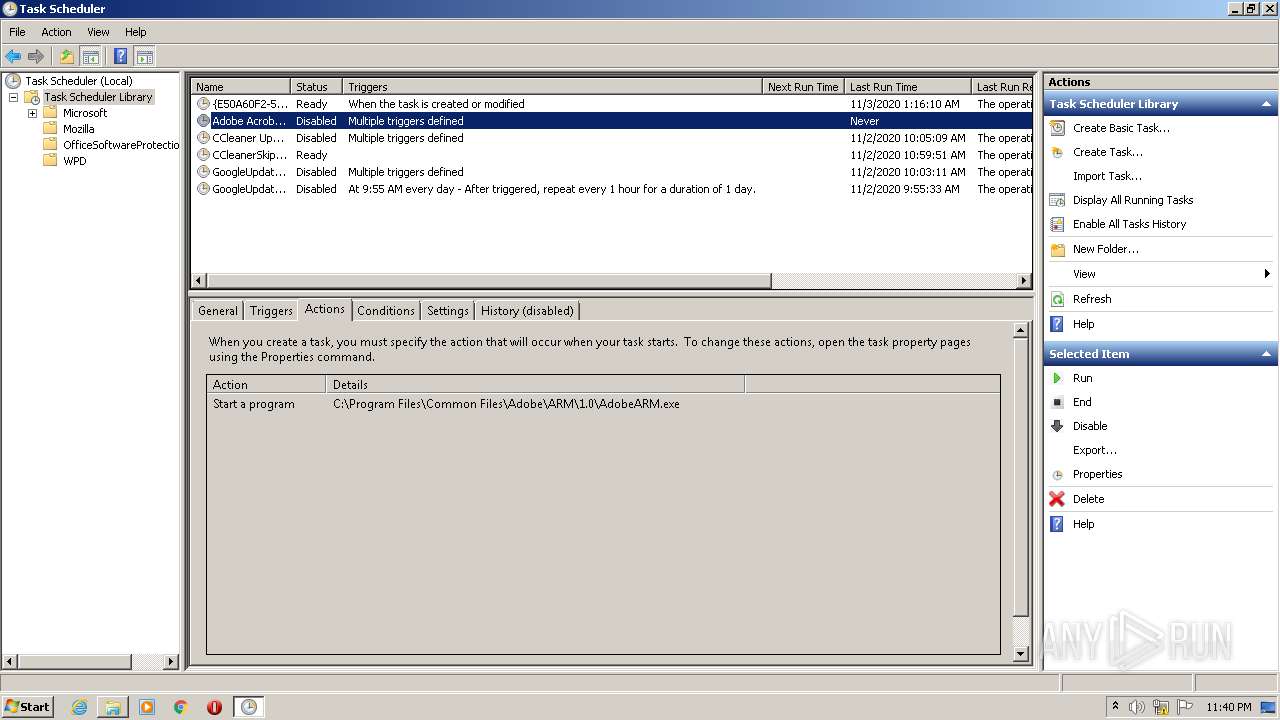Select the CCleanerSkip task row
1280x720 pixels.
[611, 155]
